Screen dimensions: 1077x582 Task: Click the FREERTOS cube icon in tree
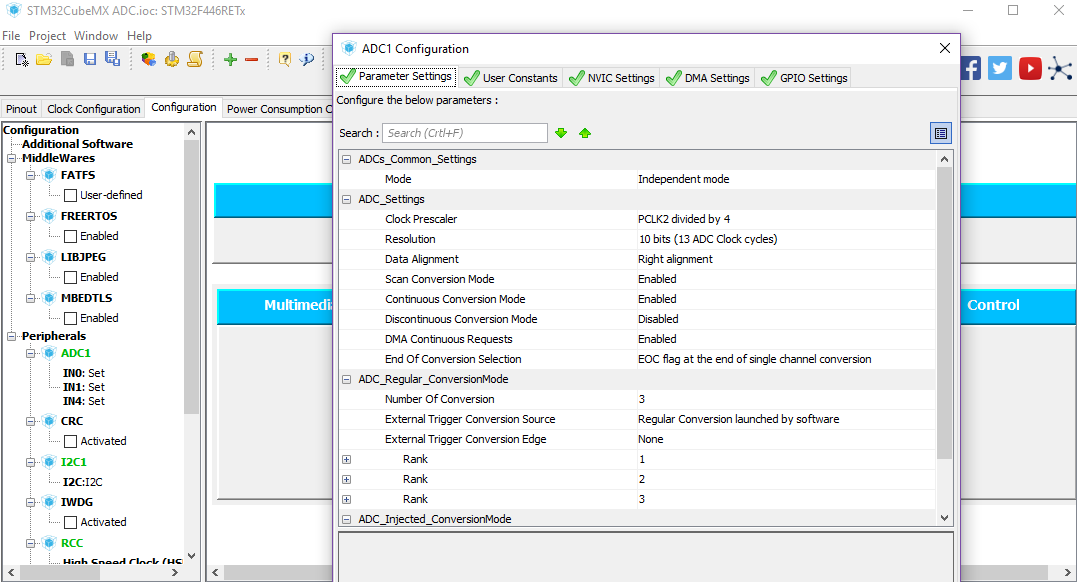[49, 216]
